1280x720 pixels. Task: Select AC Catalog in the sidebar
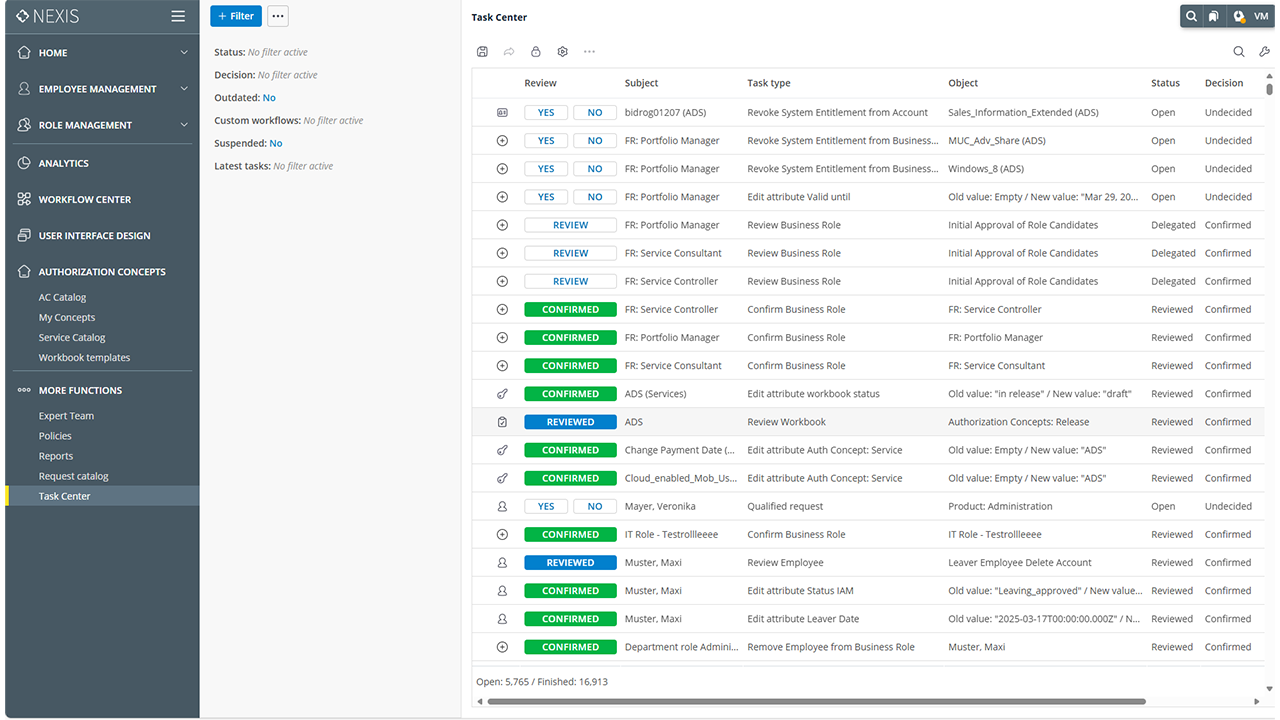[x=62, y=297]
